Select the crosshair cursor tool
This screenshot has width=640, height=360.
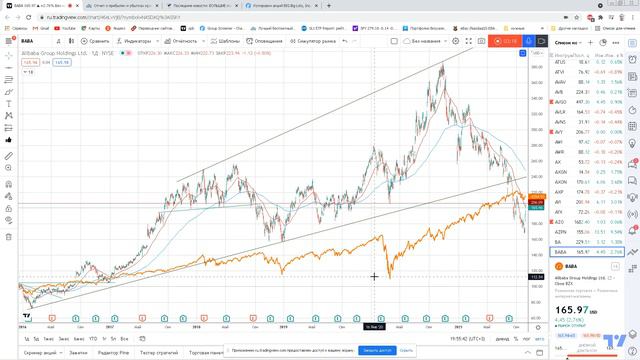coord(9,56)
